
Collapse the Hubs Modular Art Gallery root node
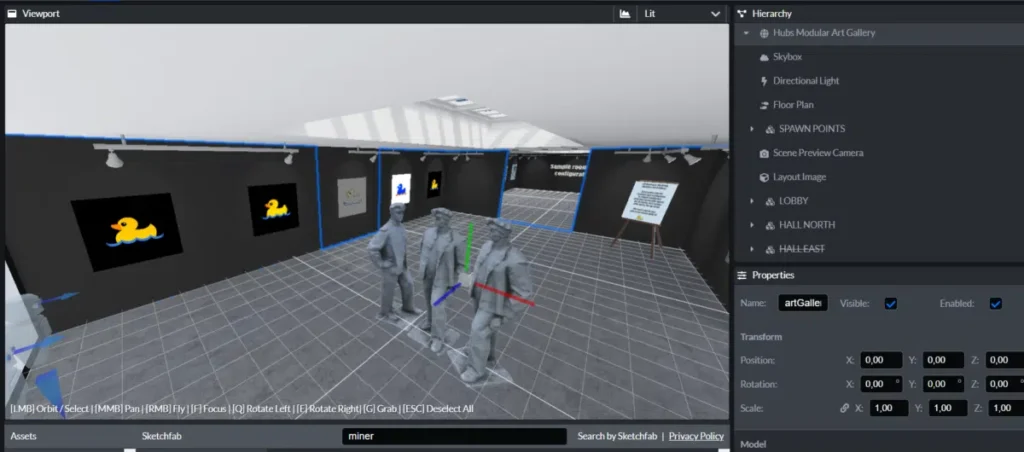(746, 33)
